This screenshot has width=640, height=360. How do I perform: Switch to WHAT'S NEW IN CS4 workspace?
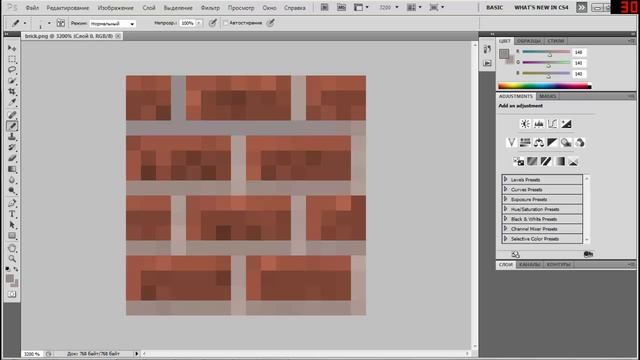click(541, 7)
